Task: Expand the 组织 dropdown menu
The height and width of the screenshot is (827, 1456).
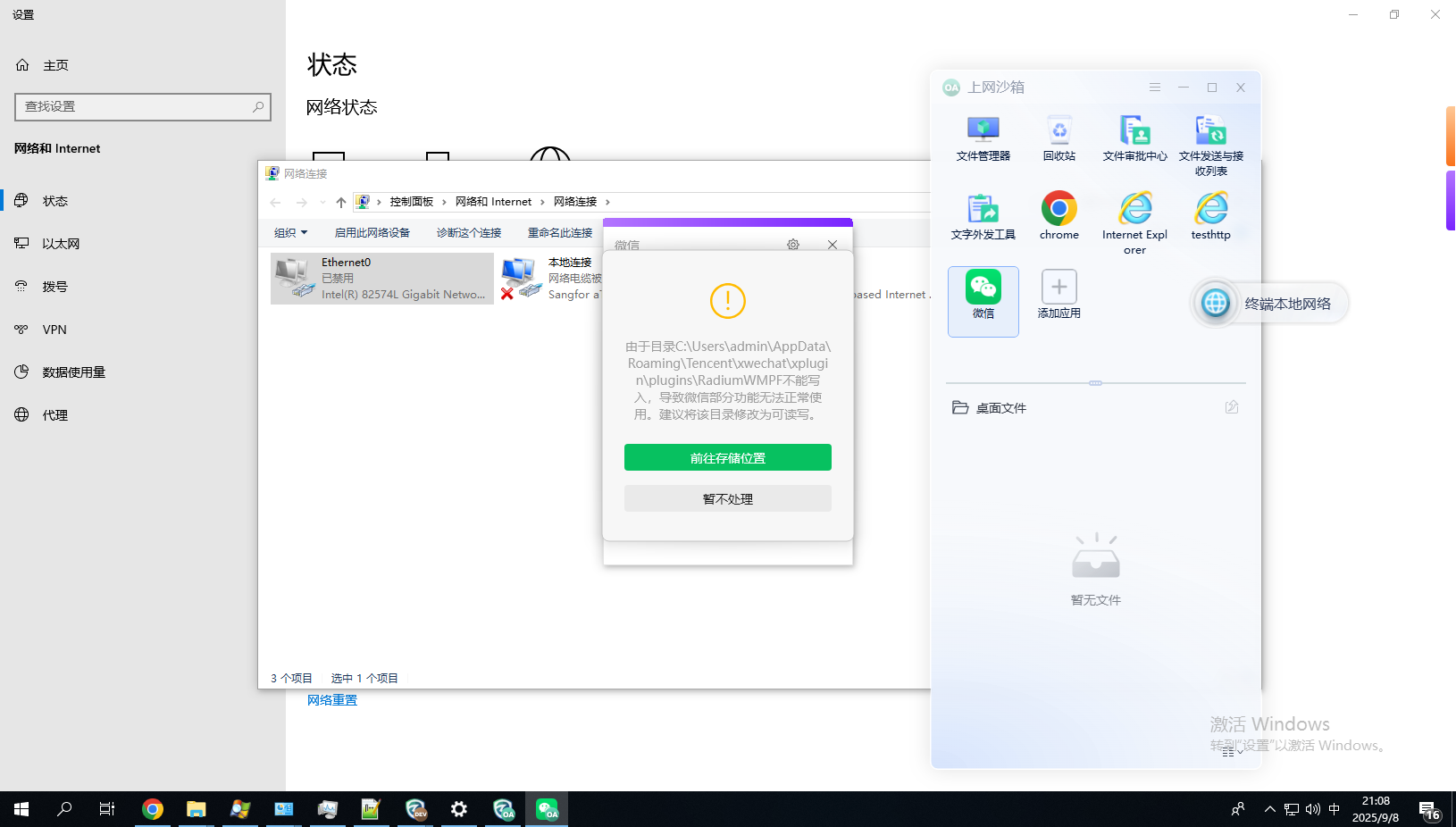Action: point(290,233)
